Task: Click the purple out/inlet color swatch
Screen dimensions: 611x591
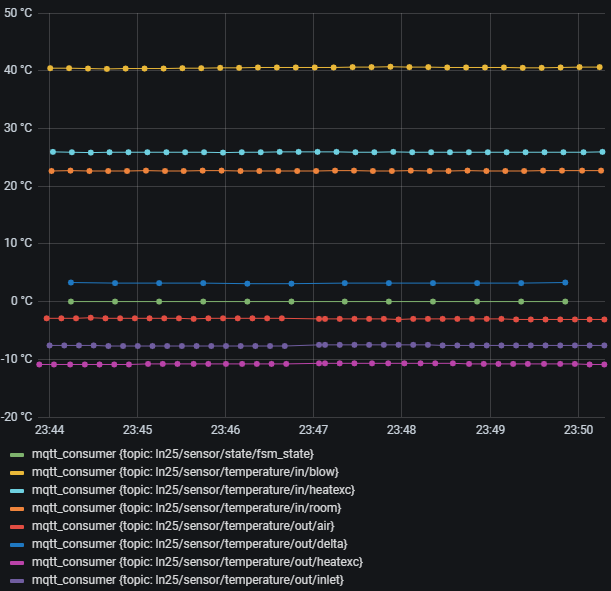Action: (x=16, y=581)
